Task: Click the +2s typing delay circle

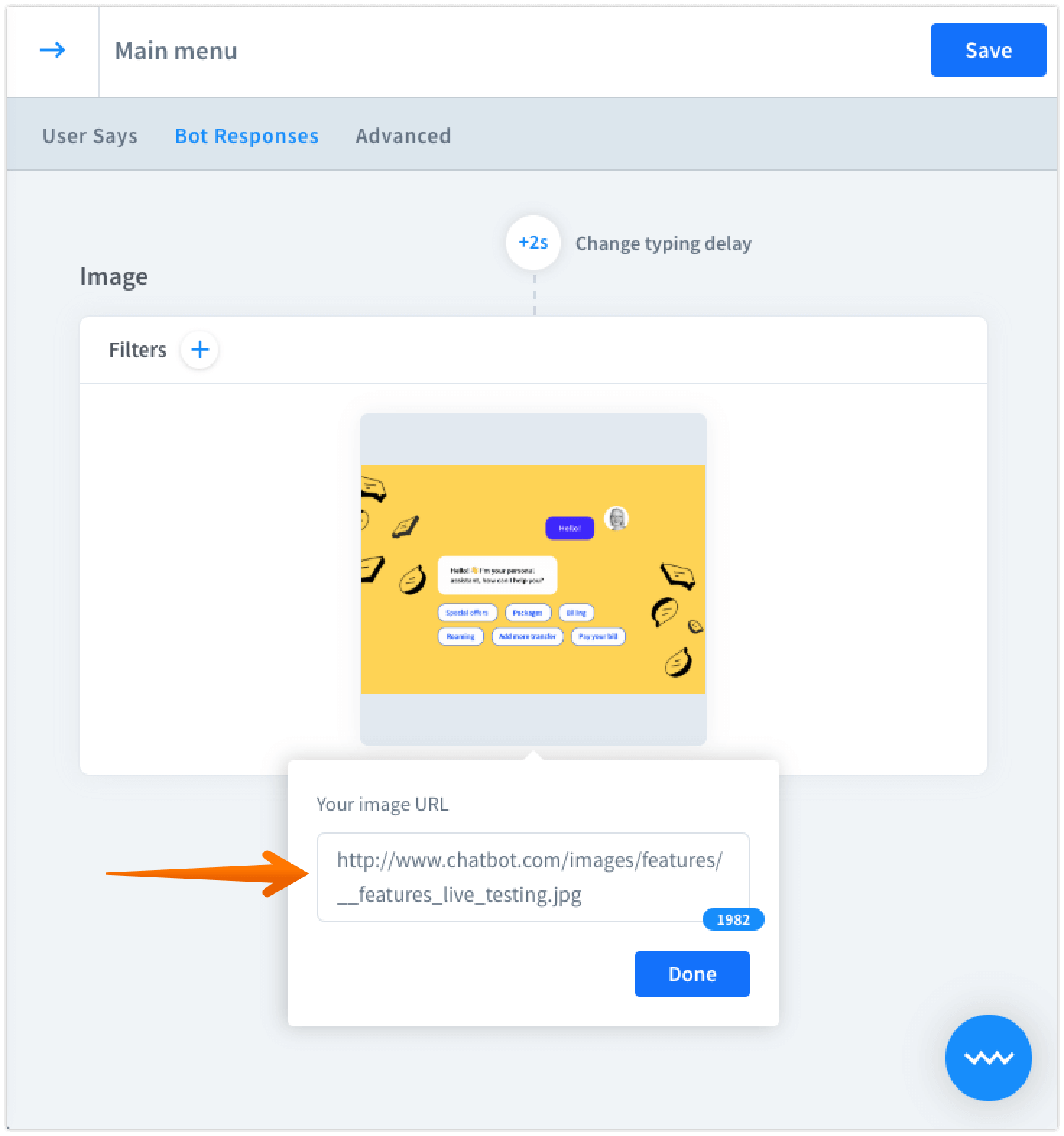Action: [533, 243]
